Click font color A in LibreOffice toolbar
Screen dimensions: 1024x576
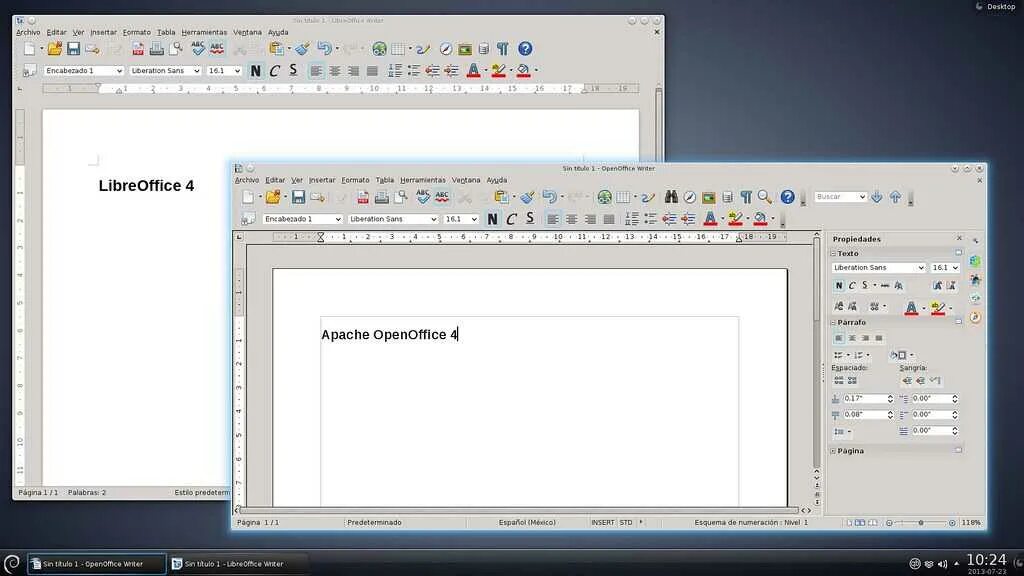473,70
